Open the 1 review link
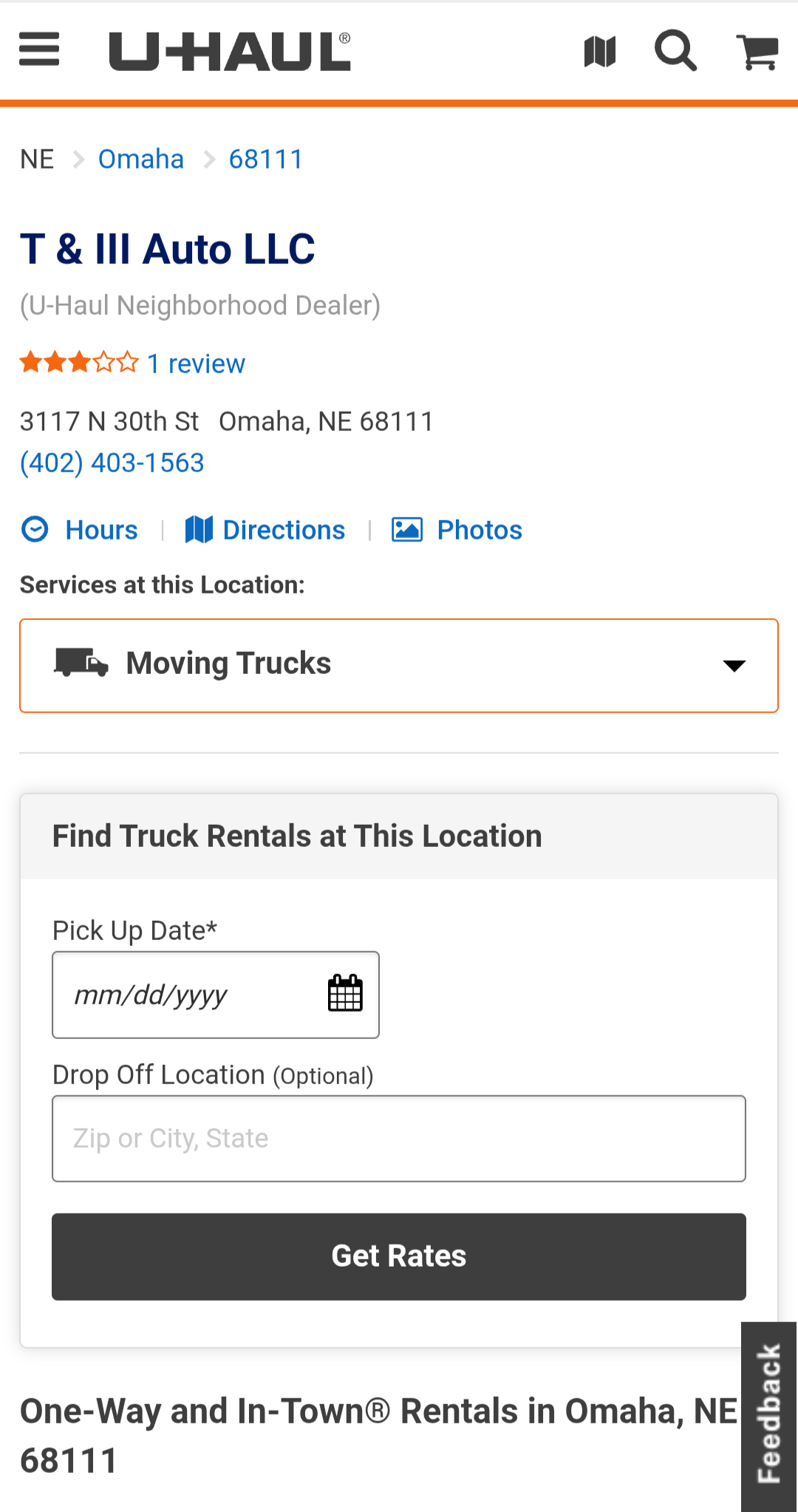 196,364
